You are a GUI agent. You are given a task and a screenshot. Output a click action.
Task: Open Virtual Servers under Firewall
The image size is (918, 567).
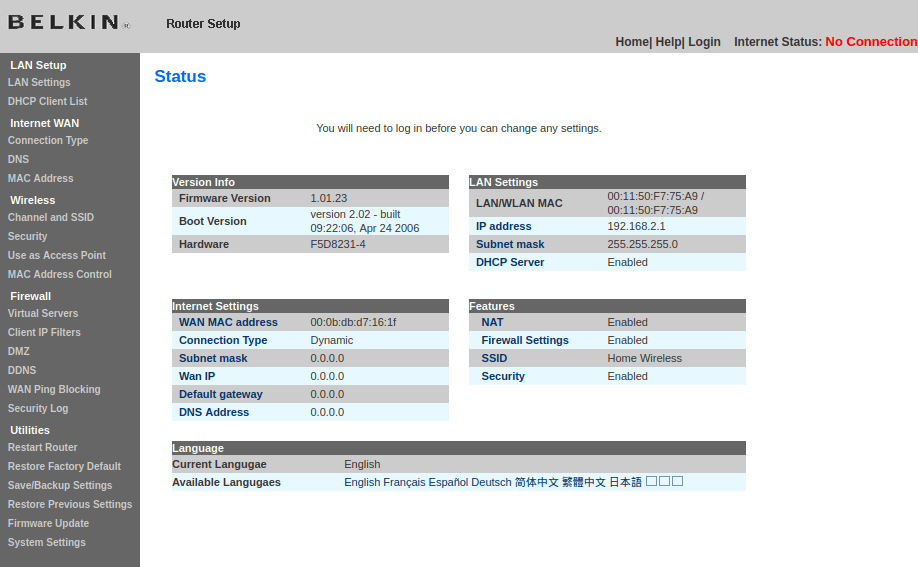43,314
